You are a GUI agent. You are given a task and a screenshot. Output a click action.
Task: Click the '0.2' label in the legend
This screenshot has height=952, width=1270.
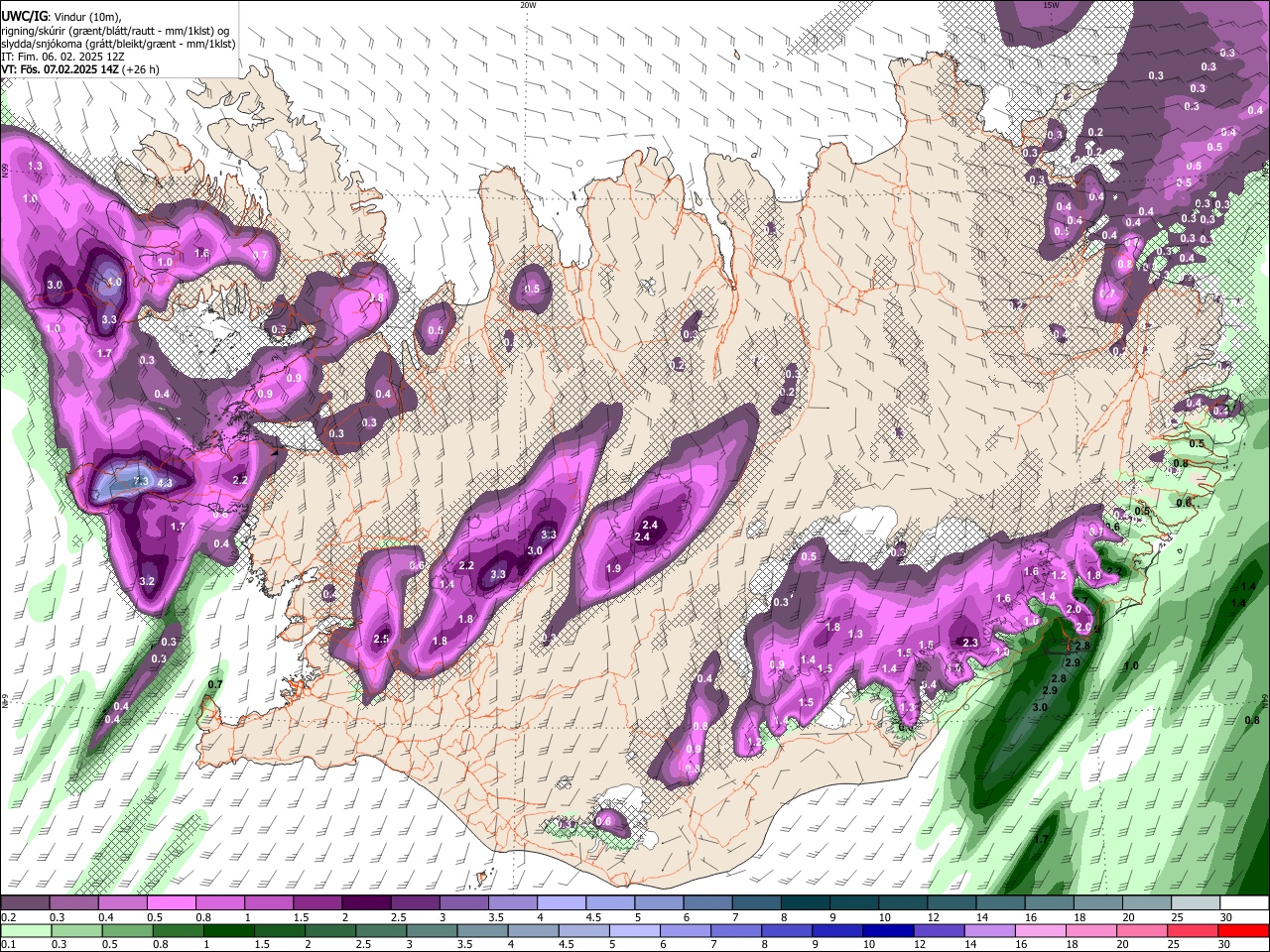8,917
